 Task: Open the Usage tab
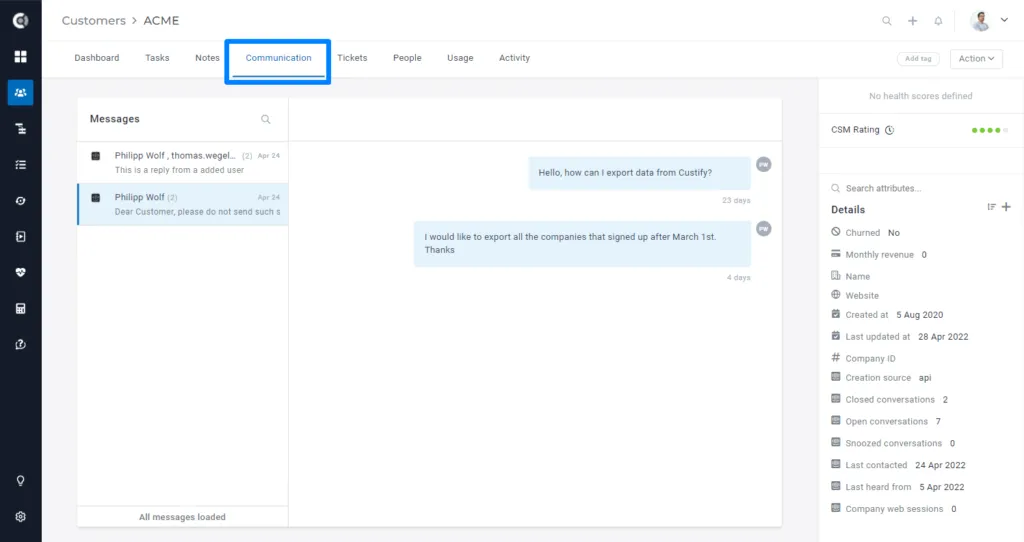(460, 57)
